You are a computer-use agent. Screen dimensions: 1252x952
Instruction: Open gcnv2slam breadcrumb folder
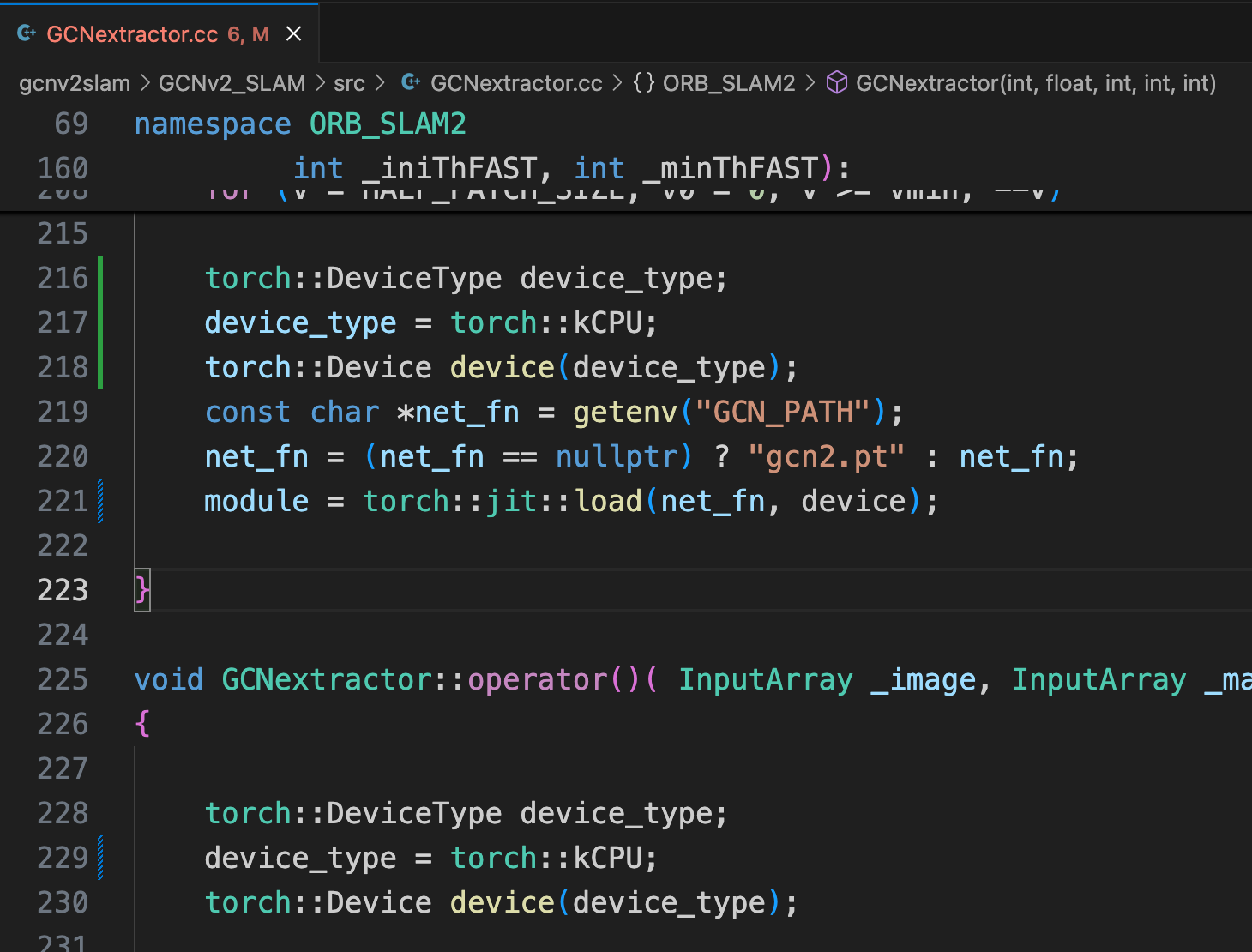tap(75, 83)
